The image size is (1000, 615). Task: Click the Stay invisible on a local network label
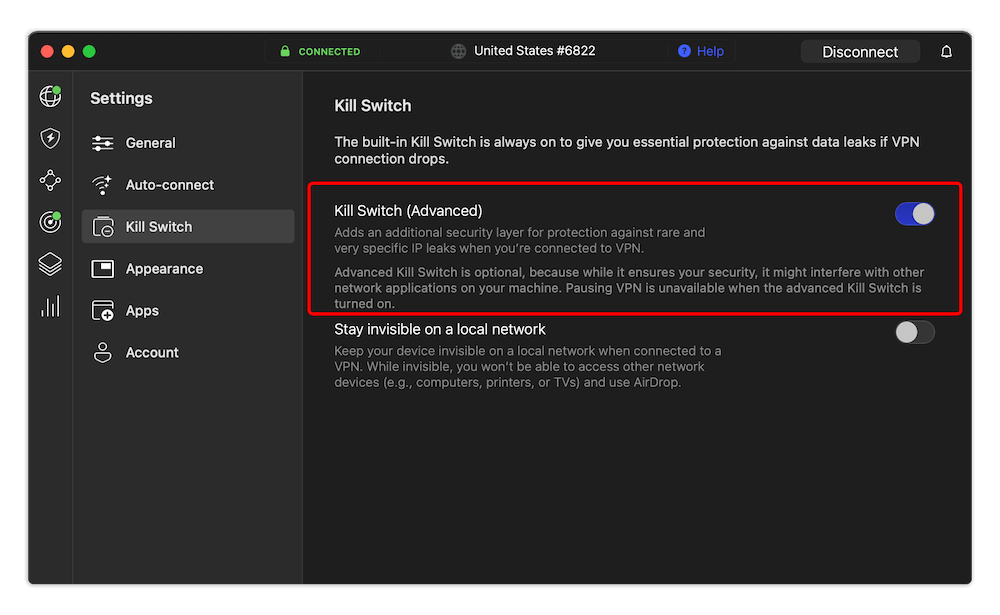440,329
